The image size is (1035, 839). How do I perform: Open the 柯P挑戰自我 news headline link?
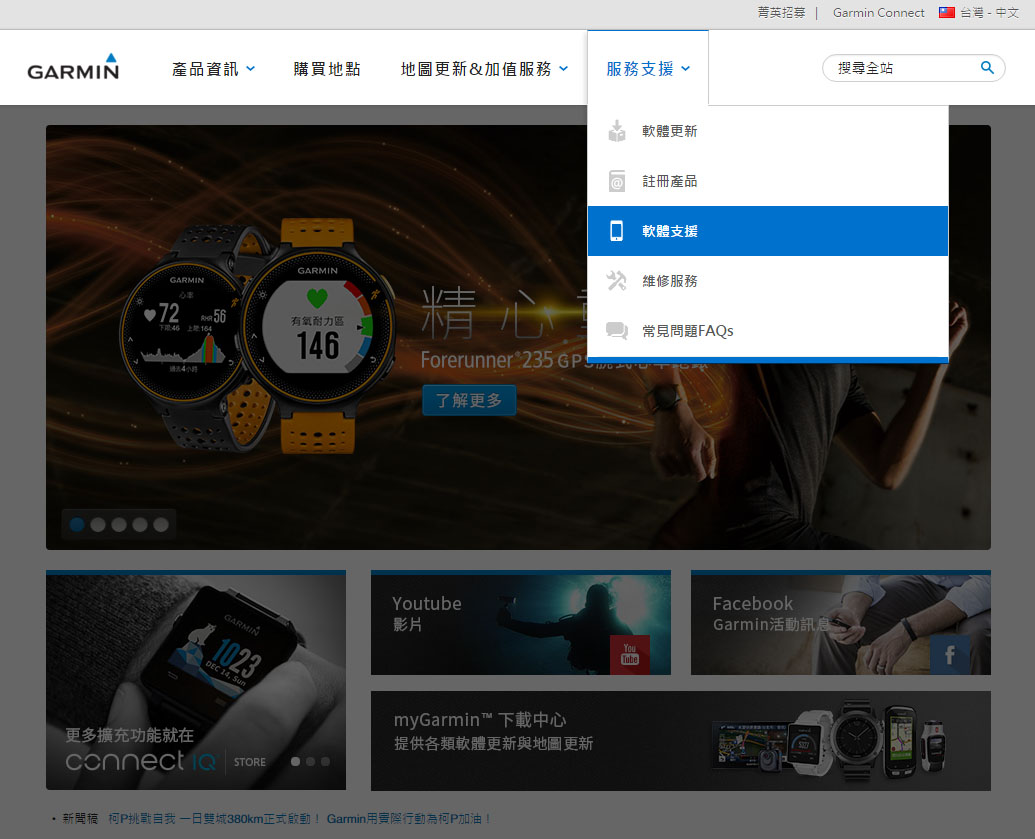(300, 819)
